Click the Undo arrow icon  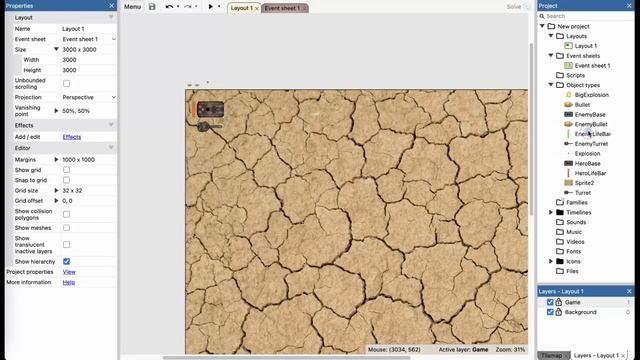tap(169, 7)
